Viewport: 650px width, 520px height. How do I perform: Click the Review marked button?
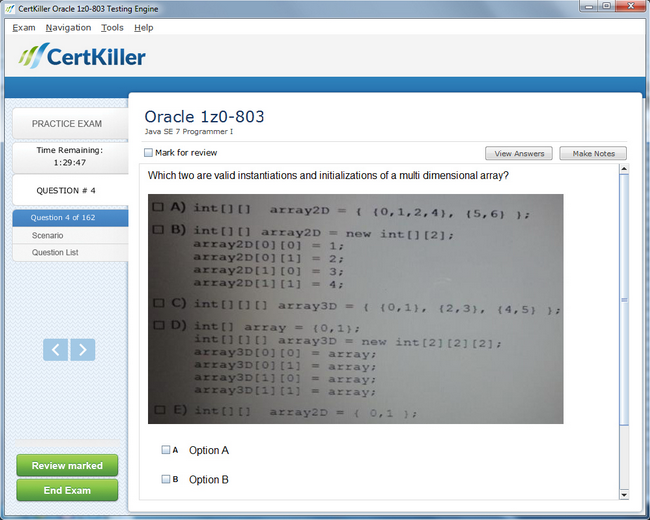[67, 466]
